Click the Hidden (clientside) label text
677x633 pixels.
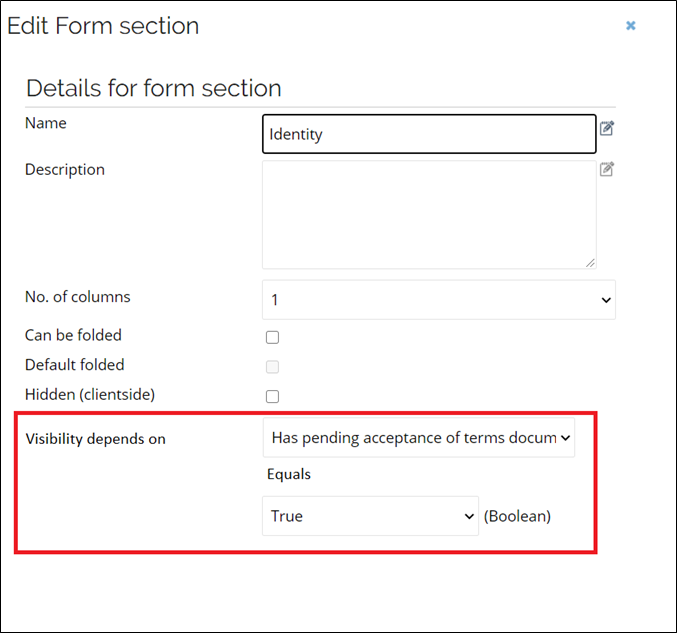coord(90,395)
